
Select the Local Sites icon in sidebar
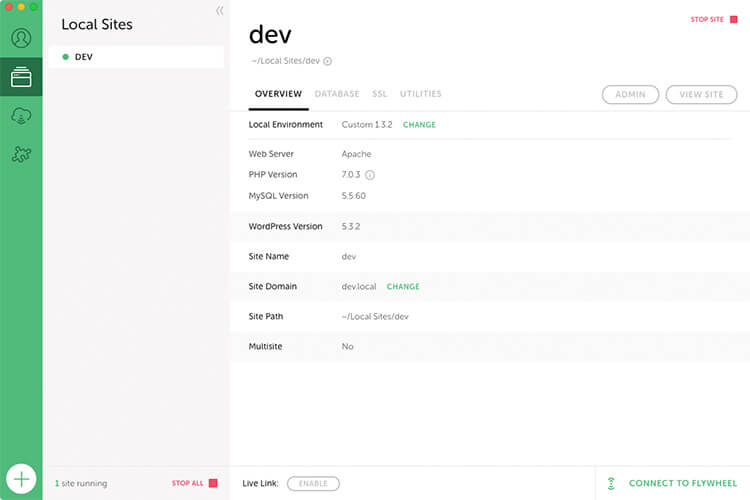21,77
